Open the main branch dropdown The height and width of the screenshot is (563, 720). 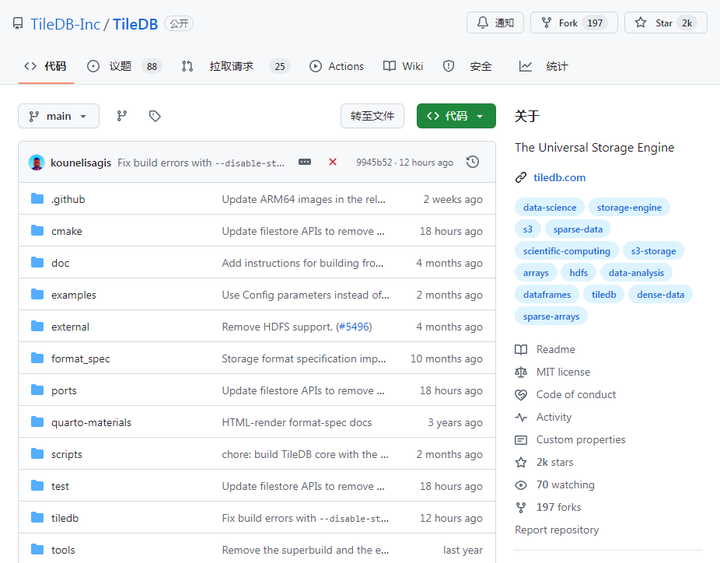(59, 116)
